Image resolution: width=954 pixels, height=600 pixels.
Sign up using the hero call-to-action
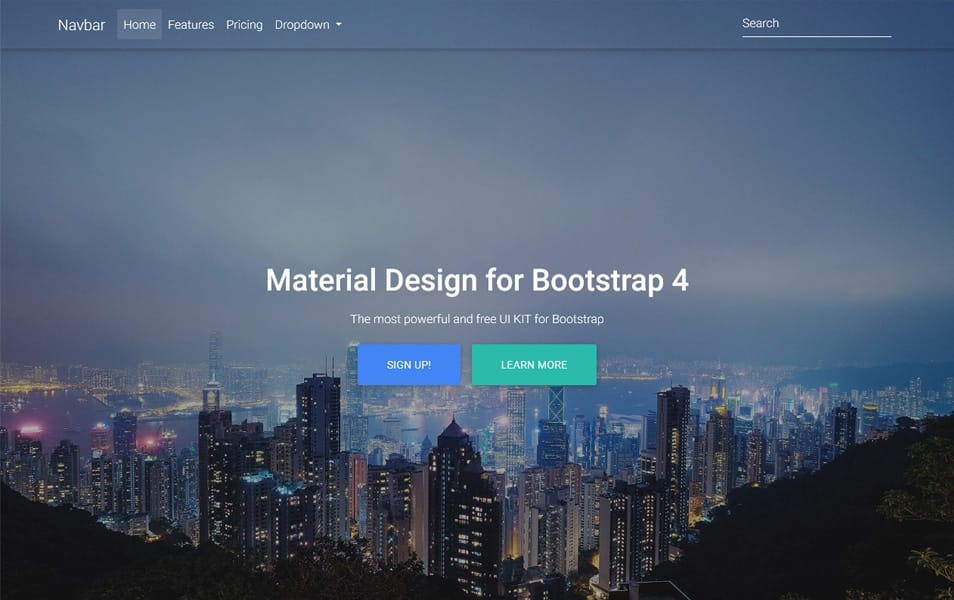click(409, 364)
